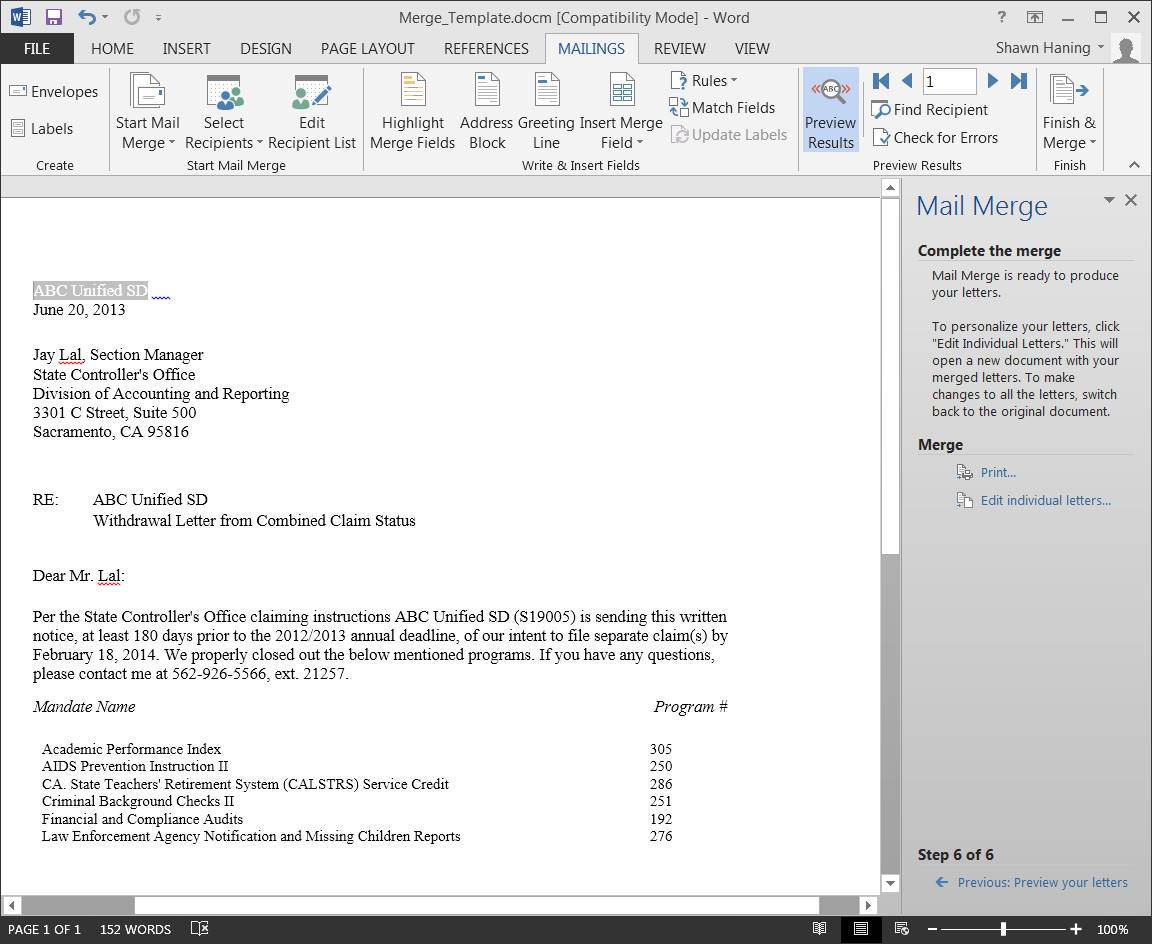
Task: Click 'Dear Mr. Lal:' greeting text
Action: click(79, 575)
